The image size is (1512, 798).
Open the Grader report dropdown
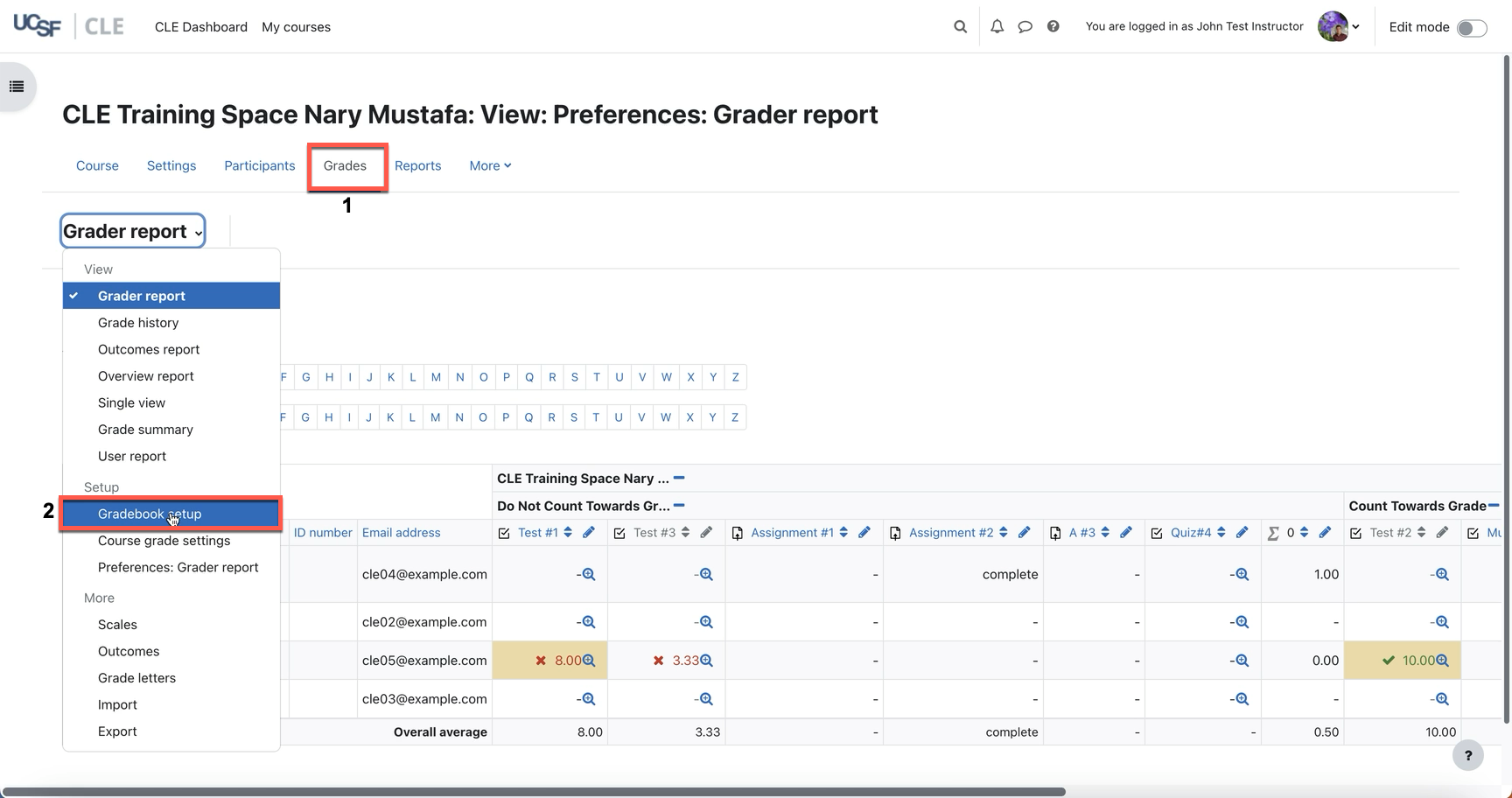(x=133, y=231)
